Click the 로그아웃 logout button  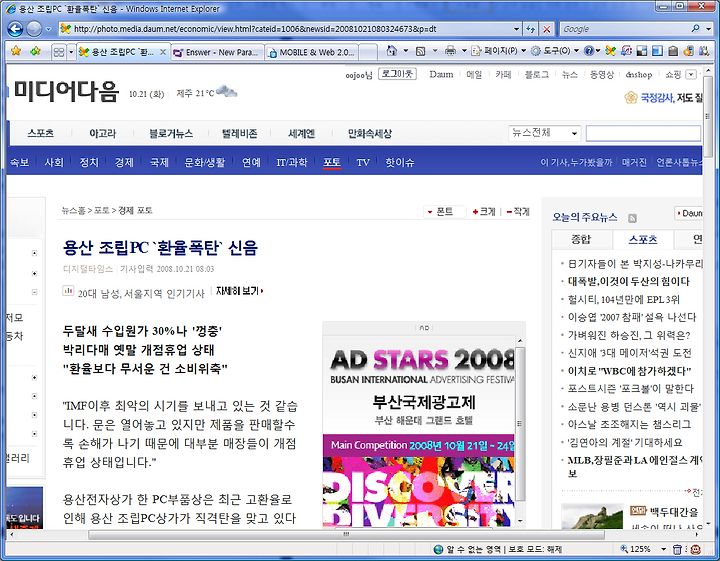pos(397,74)
